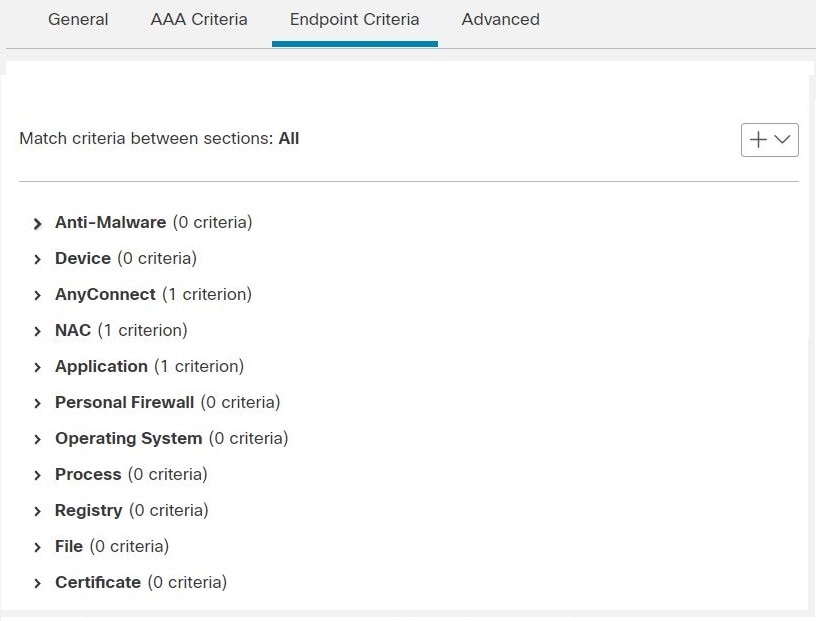
Task: Expand the Anti-Malware section chevron
Action: point(37,224)
